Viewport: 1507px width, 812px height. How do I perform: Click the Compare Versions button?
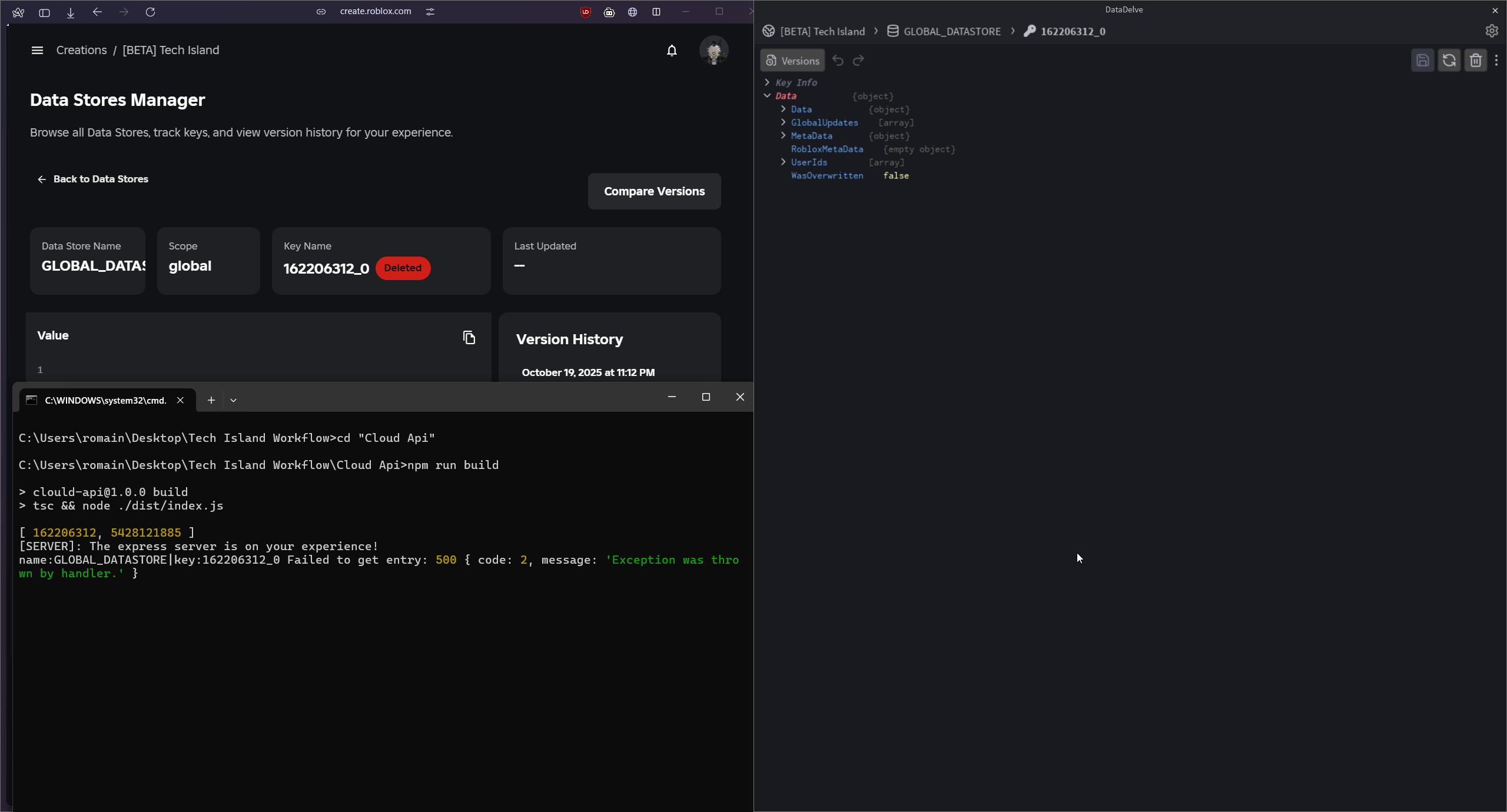pos(655,191)
